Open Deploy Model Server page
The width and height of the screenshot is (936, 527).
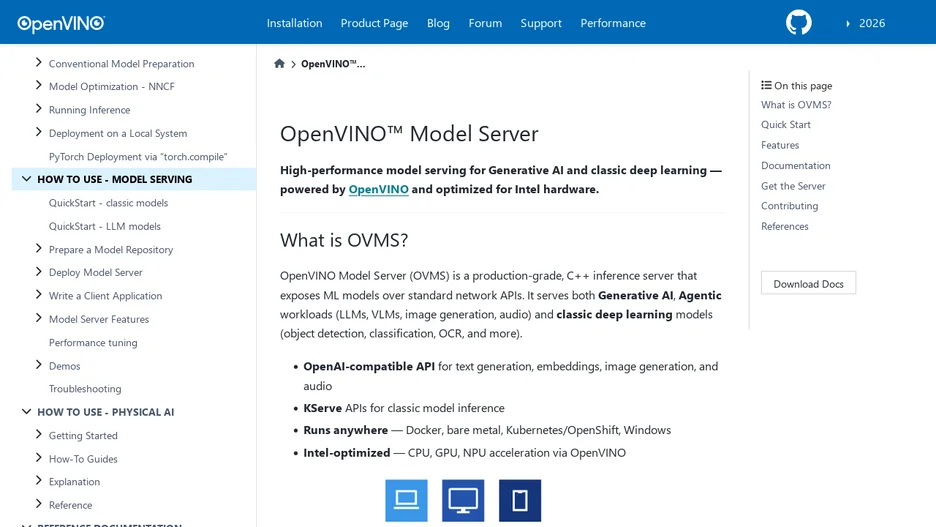(x=96, y=272)
